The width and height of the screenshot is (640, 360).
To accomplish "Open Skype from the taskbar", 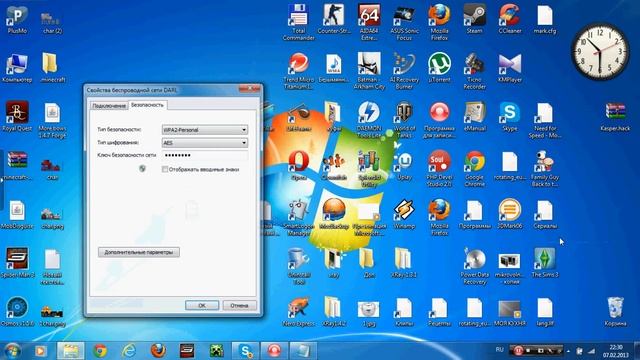I will 245,351.
